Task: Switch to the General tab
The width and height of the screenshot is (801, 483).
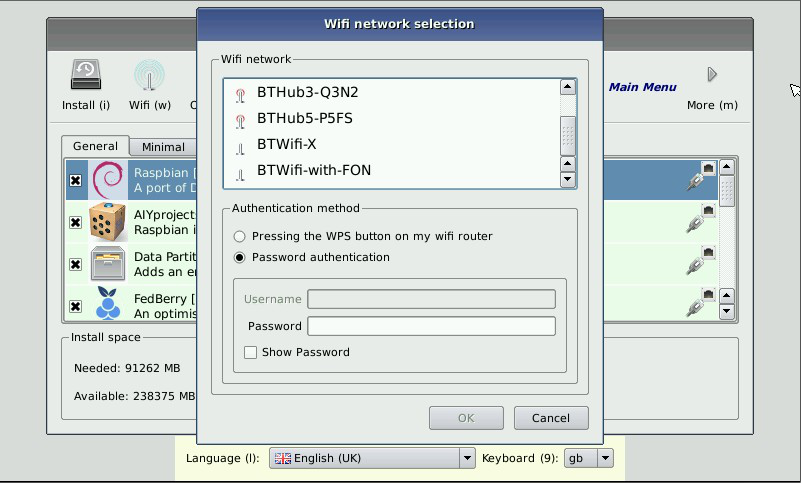Action: (95, 146)
